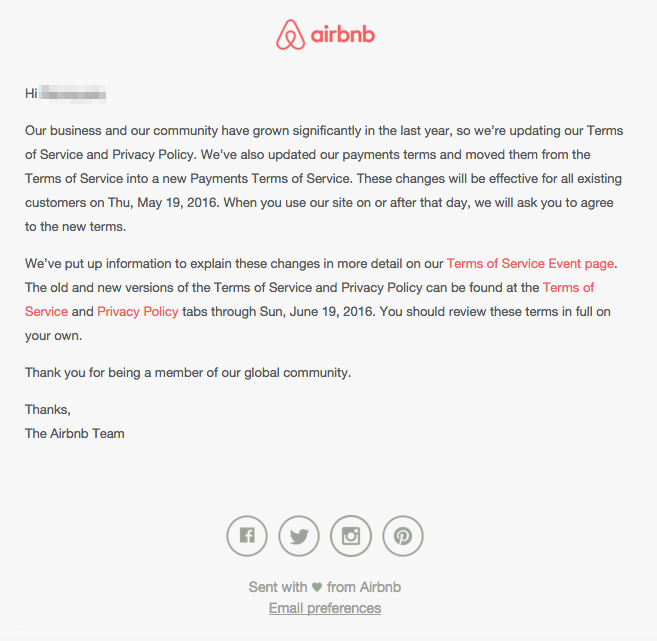Open the Privacy Policy link
The width and height of the screenshot is (657, 641).
[138, 312]
